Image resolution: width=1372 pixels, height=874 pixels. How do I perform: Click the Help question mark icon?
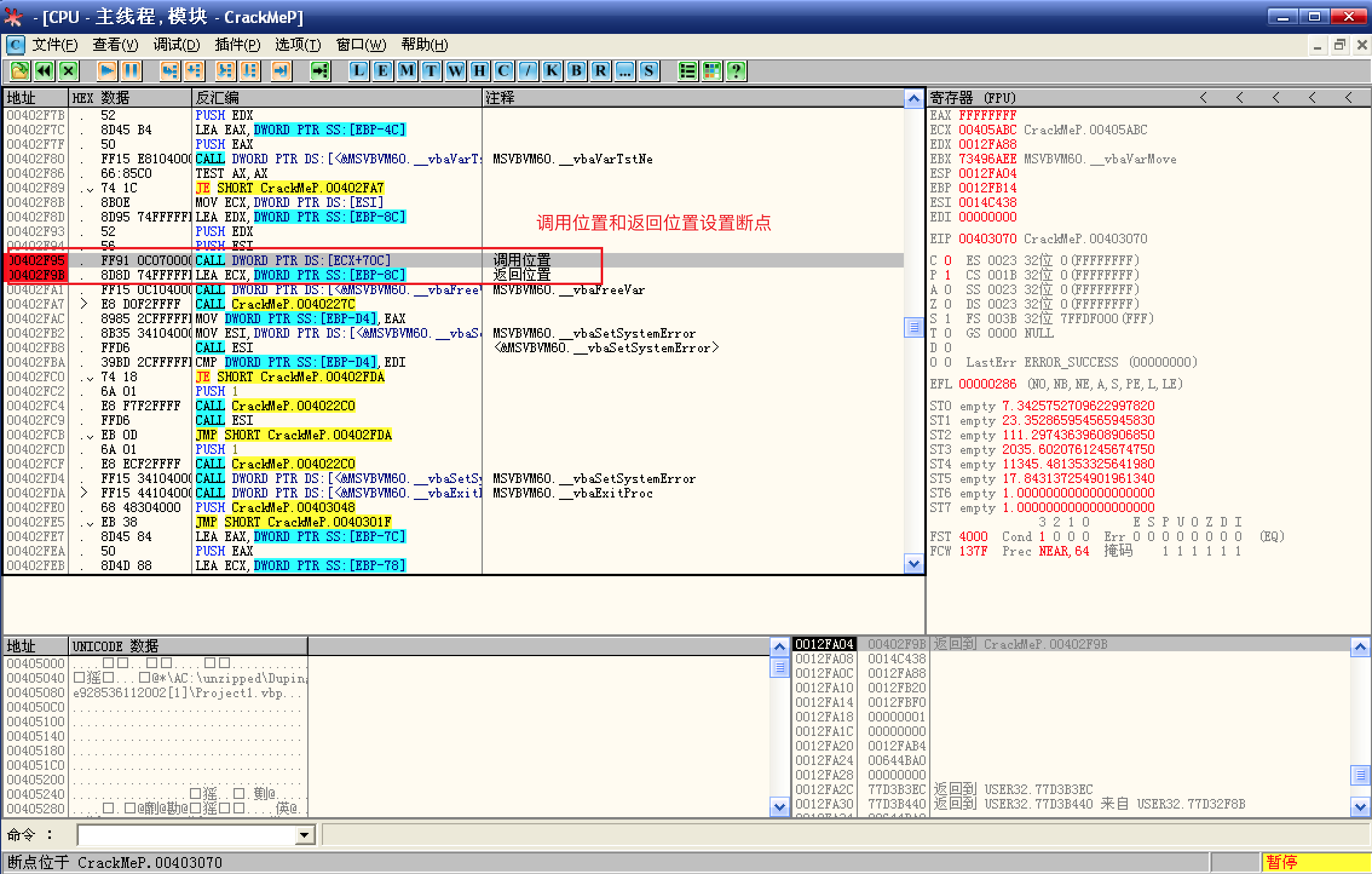(736, 71)
